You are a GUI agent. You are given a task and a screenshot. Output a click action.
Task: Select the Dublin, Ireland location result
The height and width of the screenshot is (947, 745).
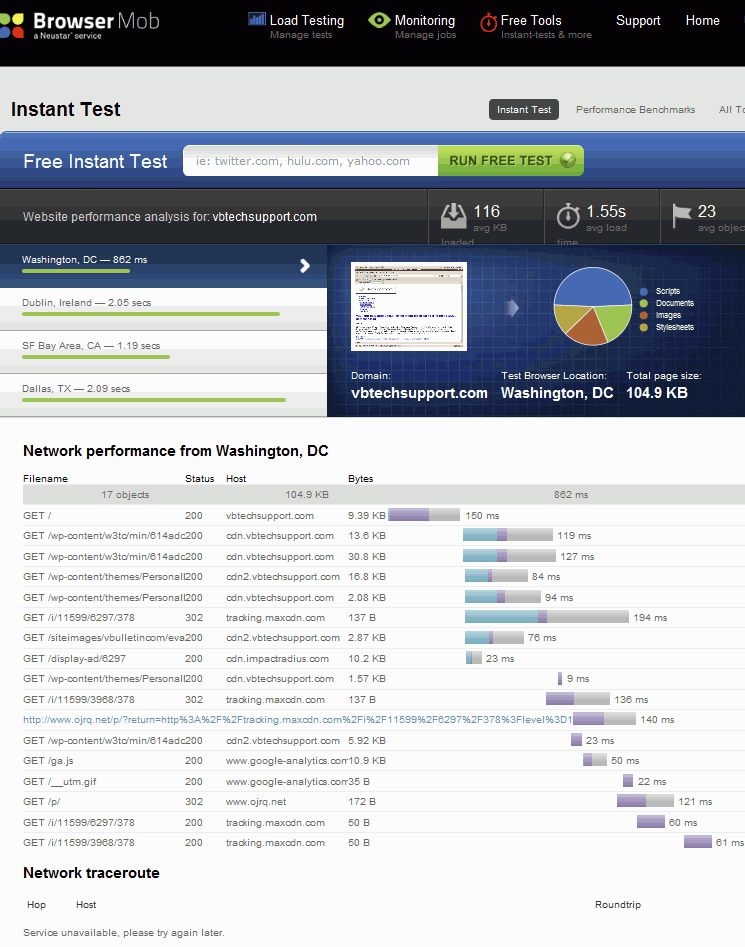click(163, 309)
